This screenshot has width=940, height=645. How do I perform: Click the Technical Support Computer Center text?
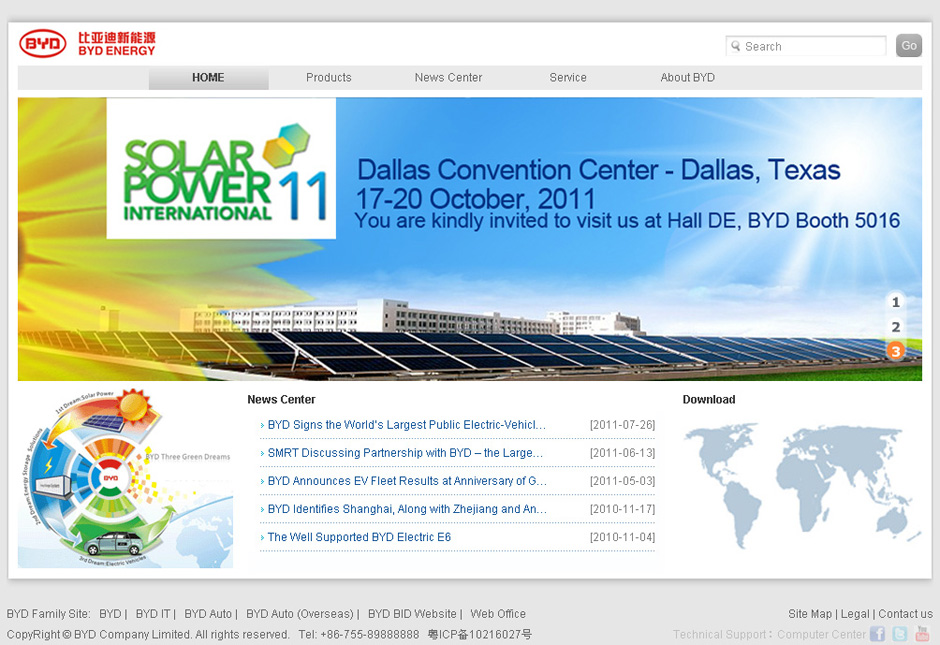pyautogui.click(x=769, y=634)
